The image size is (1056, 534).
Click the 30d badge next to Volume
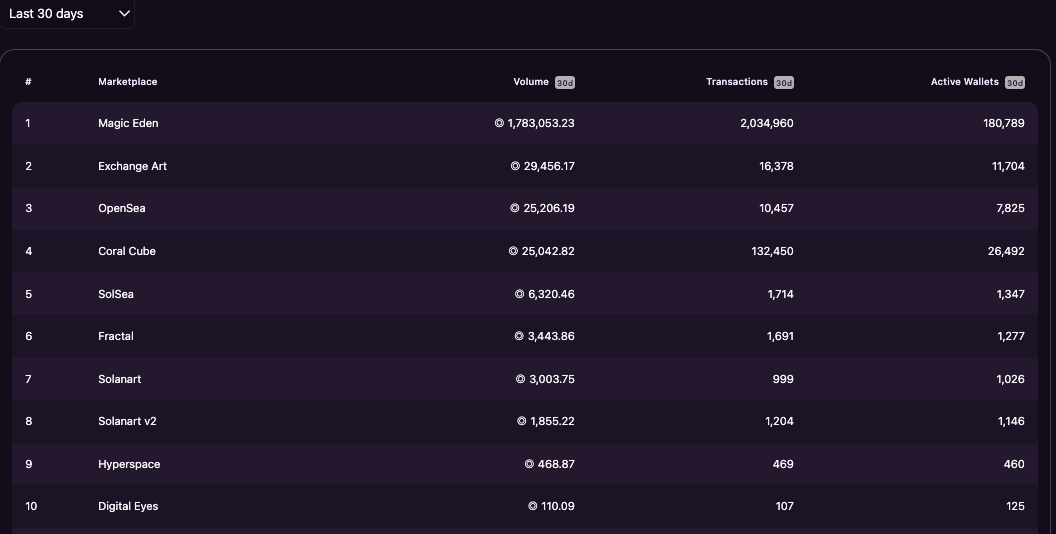(x=564, y=83)
